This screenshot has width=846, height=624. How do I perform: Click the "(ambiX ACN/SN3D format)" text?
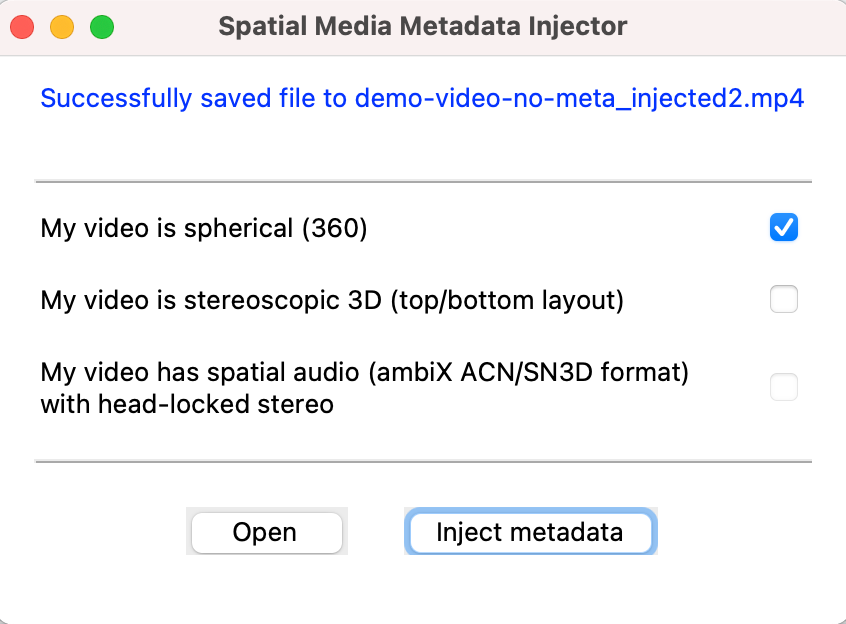pos(529,373)
